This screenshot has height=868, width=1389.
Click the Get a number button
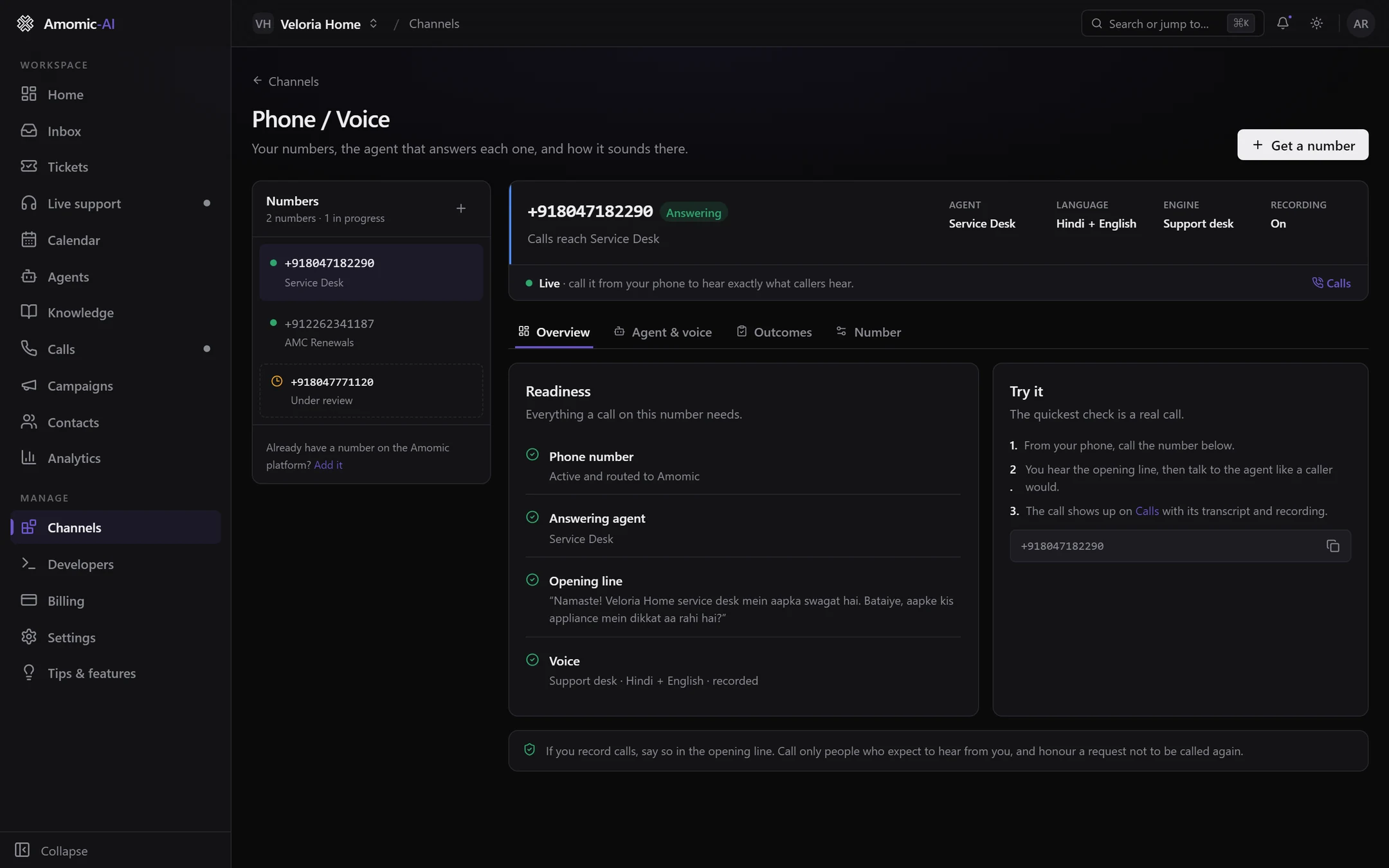pos(1303,145)
